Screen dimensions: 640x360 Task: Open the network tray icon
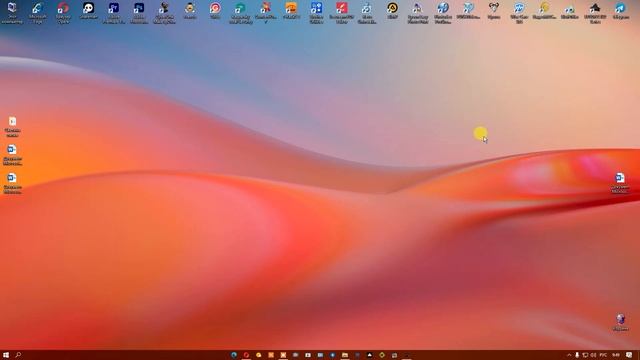tap(585, 355)
